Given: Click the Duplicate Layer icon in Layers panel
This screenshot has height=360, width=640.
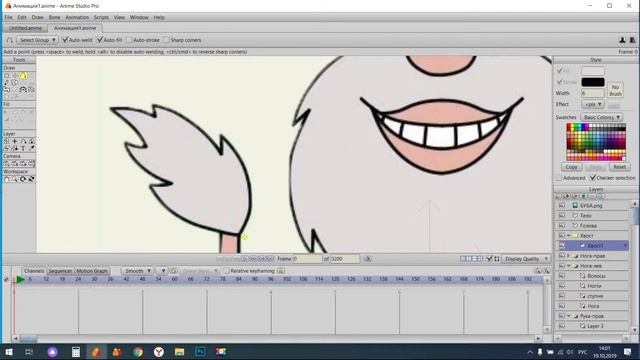Looking at the screenshot, I should (567, 196).
